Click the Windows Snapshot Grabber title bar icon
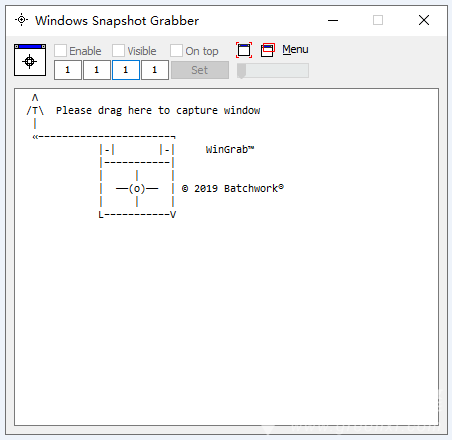The height and width of the screenshot is (440, 452). click(22, 20)
